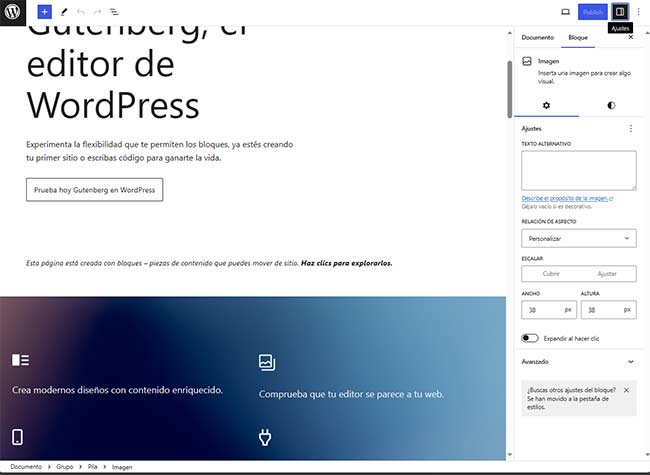Open the gear settings sub-tab
650x475 pixels.
pyautogui.click(x=546, y=105)
